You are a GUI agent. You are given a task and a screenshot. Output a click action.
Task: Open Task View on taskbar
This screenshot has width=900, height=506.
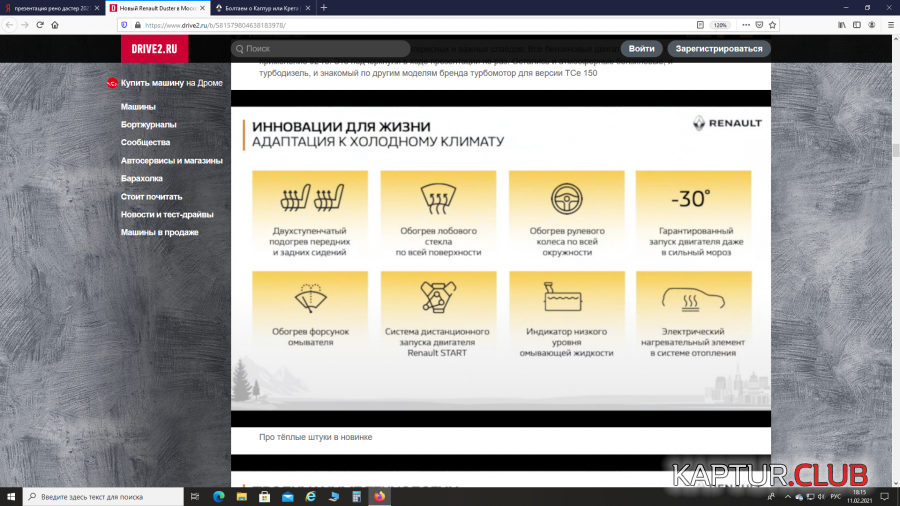coord(195,497)
